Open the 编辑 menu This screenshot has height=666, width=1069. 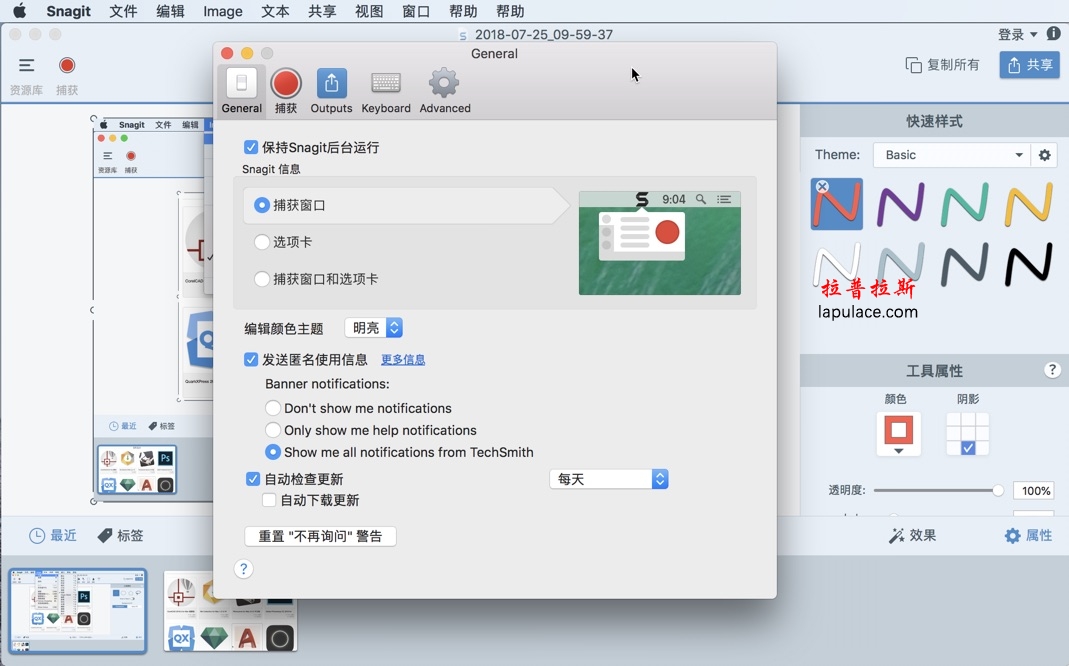click(x=170, y=11)
